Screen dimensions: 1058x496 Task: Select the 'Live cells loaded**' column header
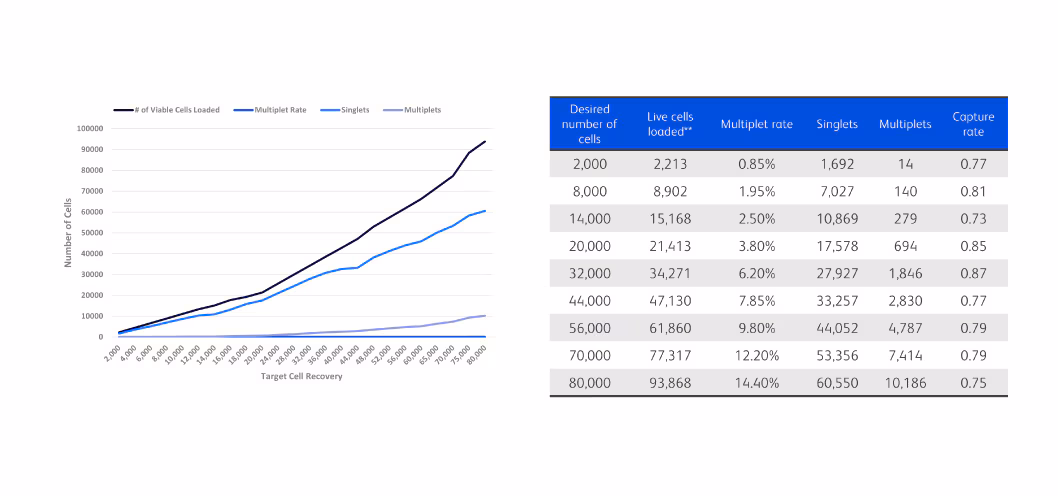click(669, 124)
